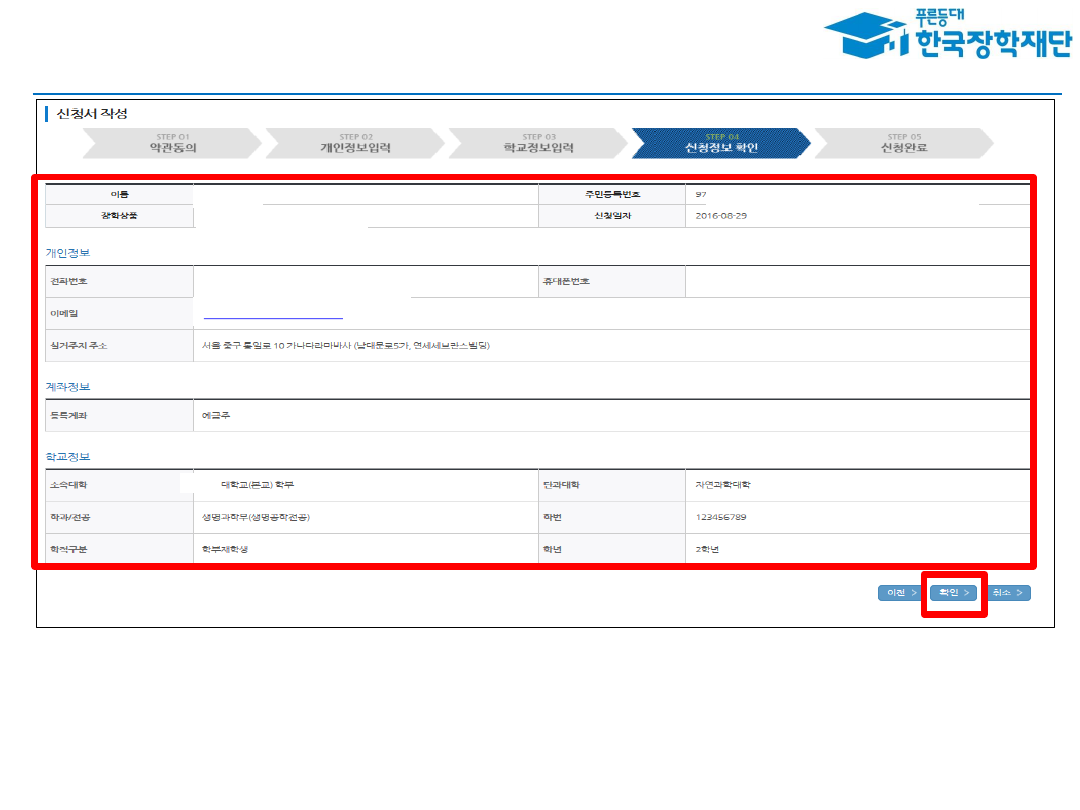Screen dimensions: 1080x810
Task: Jump to STEP 05 신청완료 step
Action: 904,143
